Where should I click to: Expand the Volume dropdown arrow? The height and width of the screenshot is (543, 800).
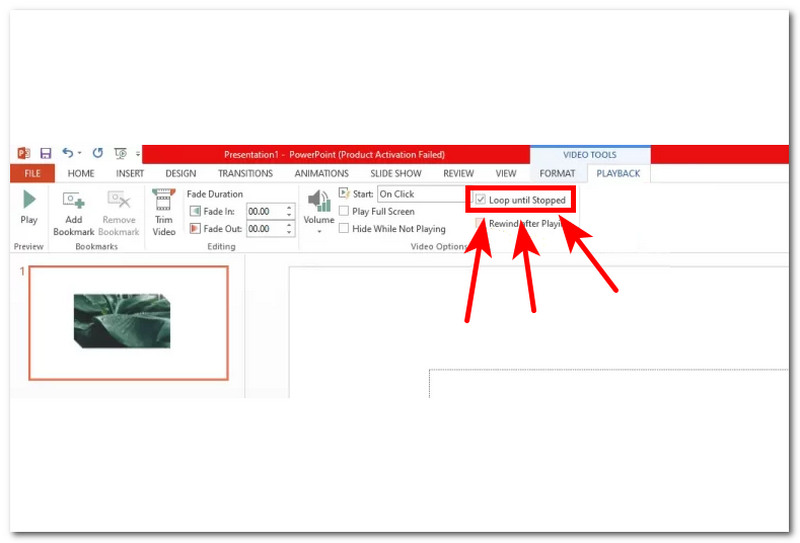pyautogui.click(x=319, y=231)
